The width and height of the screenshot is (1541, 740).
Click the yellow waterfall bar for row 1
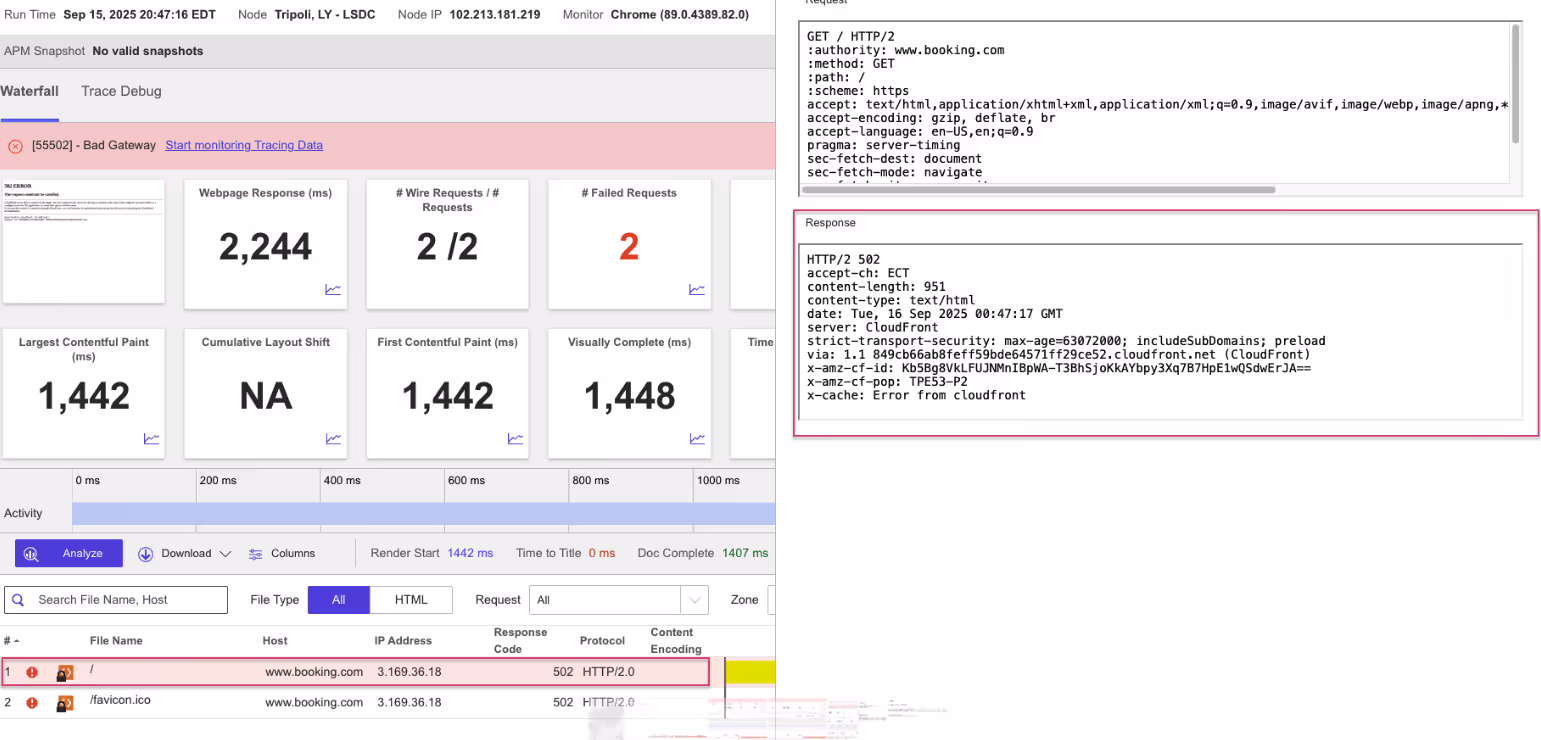751,673
